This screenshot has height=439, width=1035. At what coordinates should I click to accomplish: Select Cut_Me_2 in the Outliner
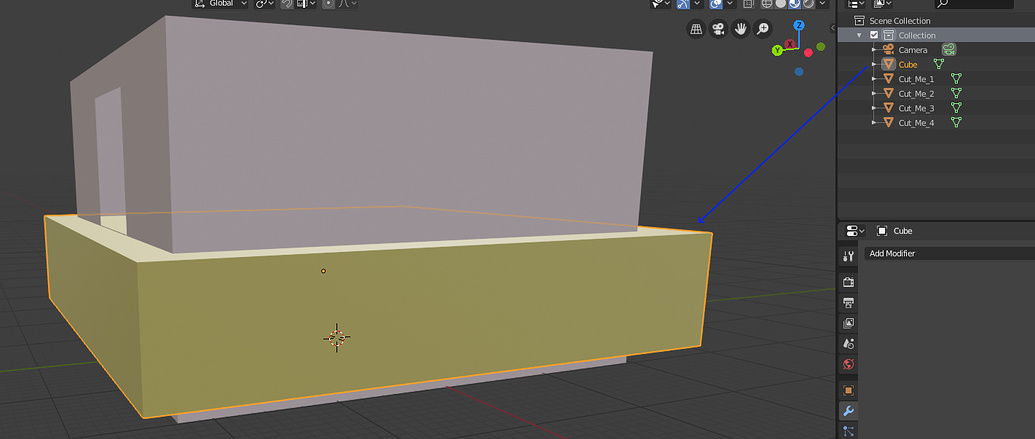[916, 94]
